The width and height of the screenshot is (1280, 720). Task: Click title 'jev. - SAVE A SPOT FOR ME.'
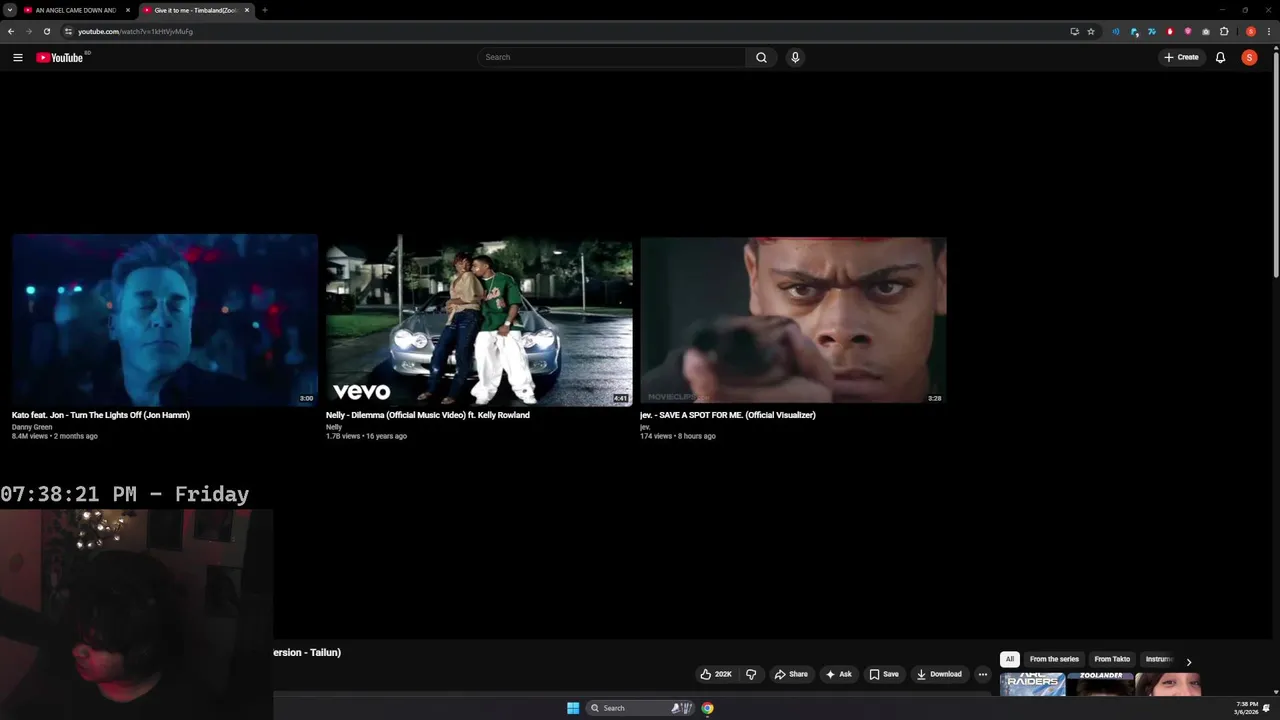point(728,415)
